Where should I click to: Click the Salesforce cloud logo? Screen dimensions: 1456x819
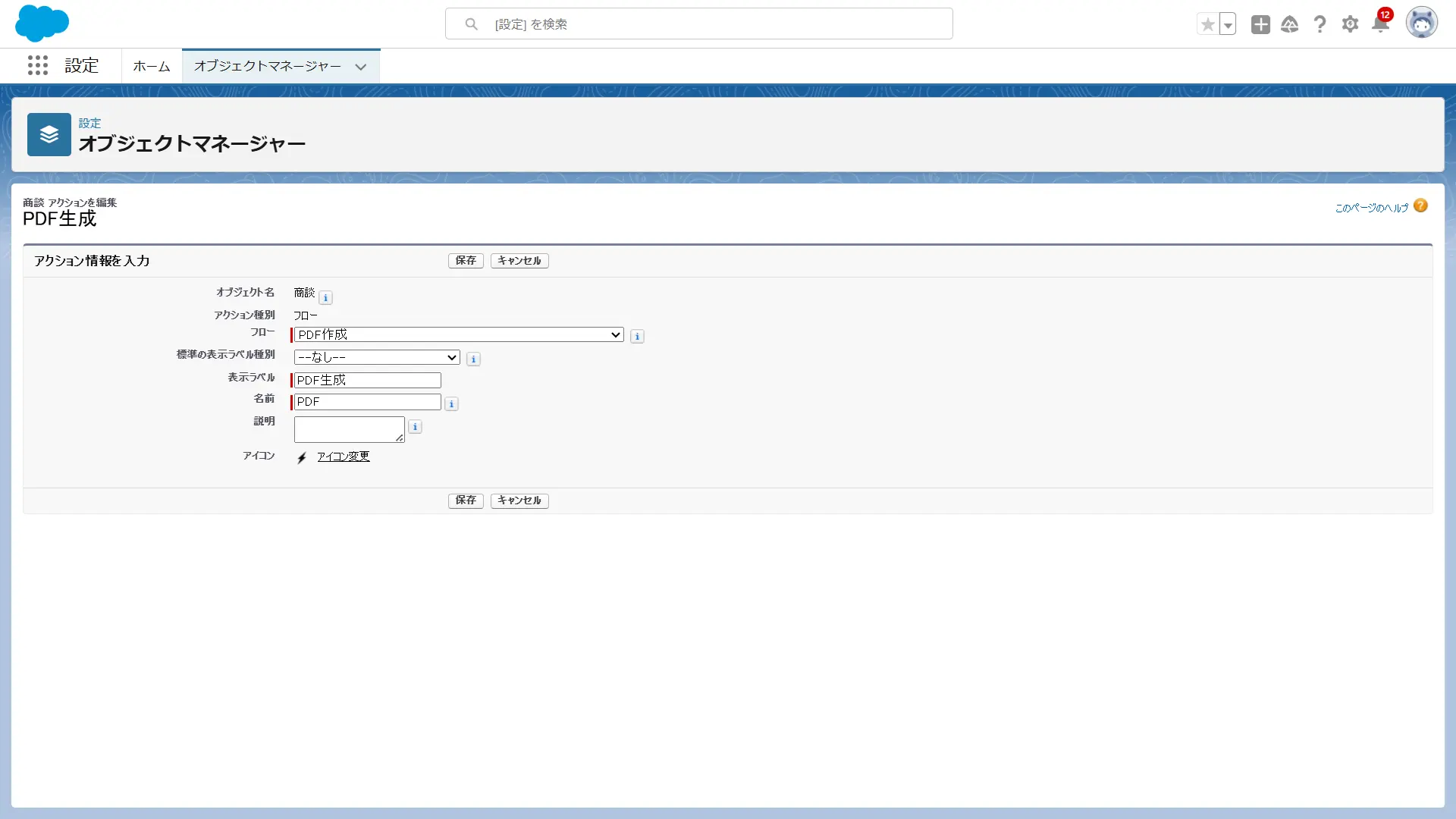point(42,24)
